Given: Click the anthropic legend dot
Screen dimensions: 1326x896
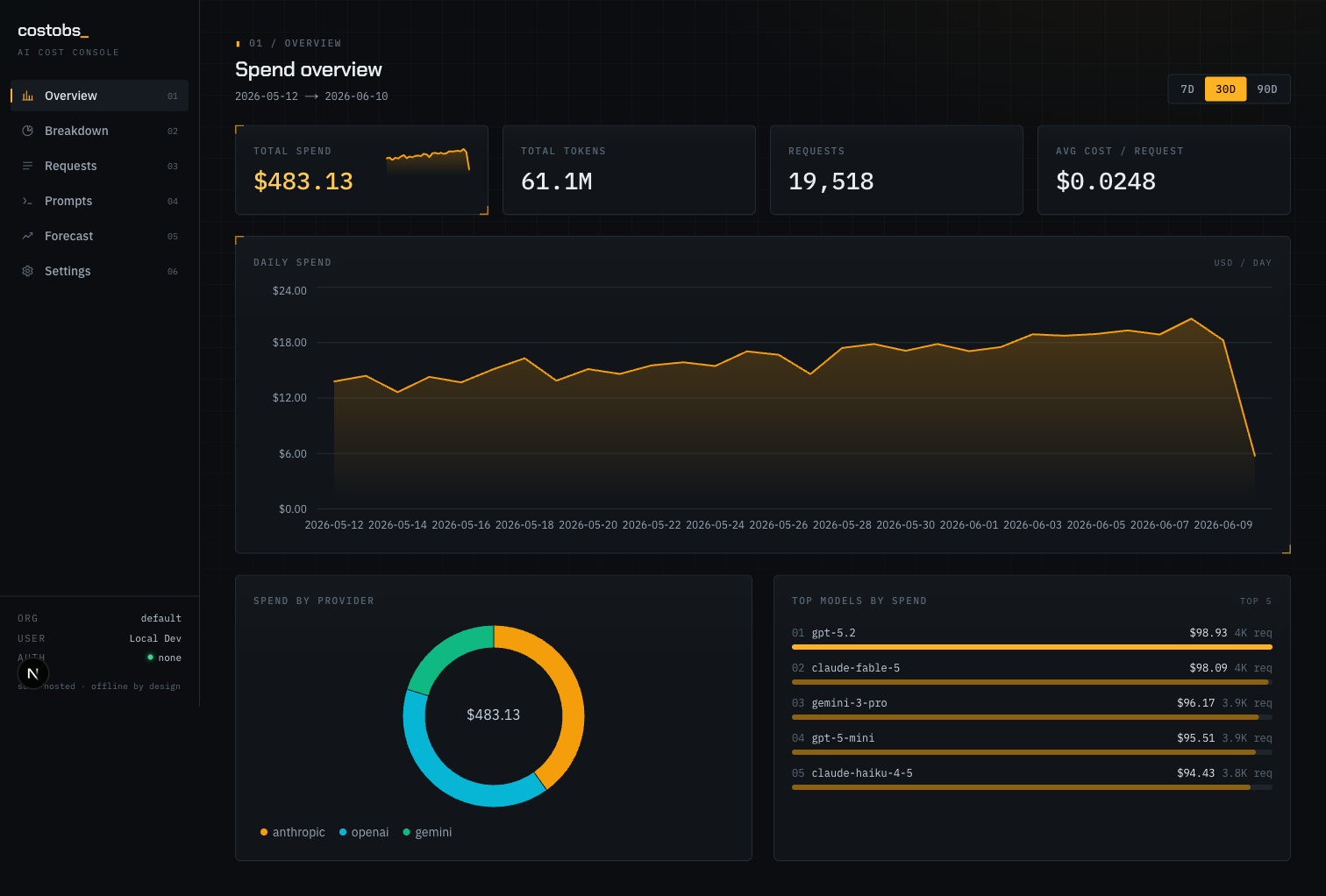Looking at the screenshot, I should (x=264, y=832).
